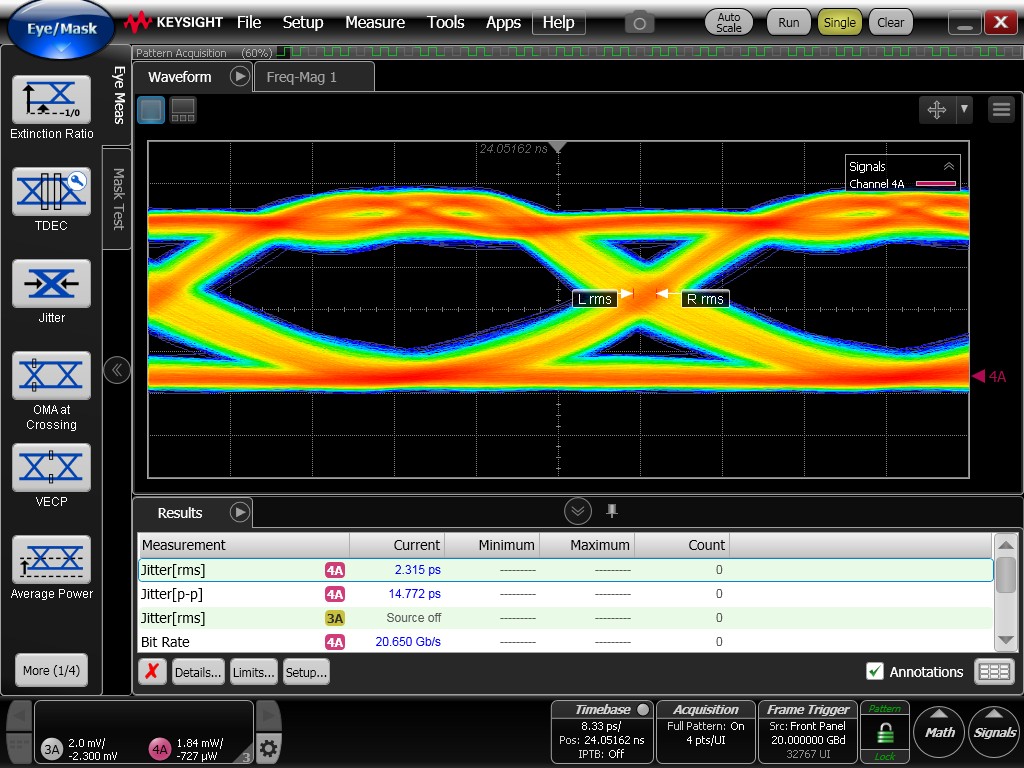
Task: Collapse the left measurement sidebar
Action: (x=117, y=370)
